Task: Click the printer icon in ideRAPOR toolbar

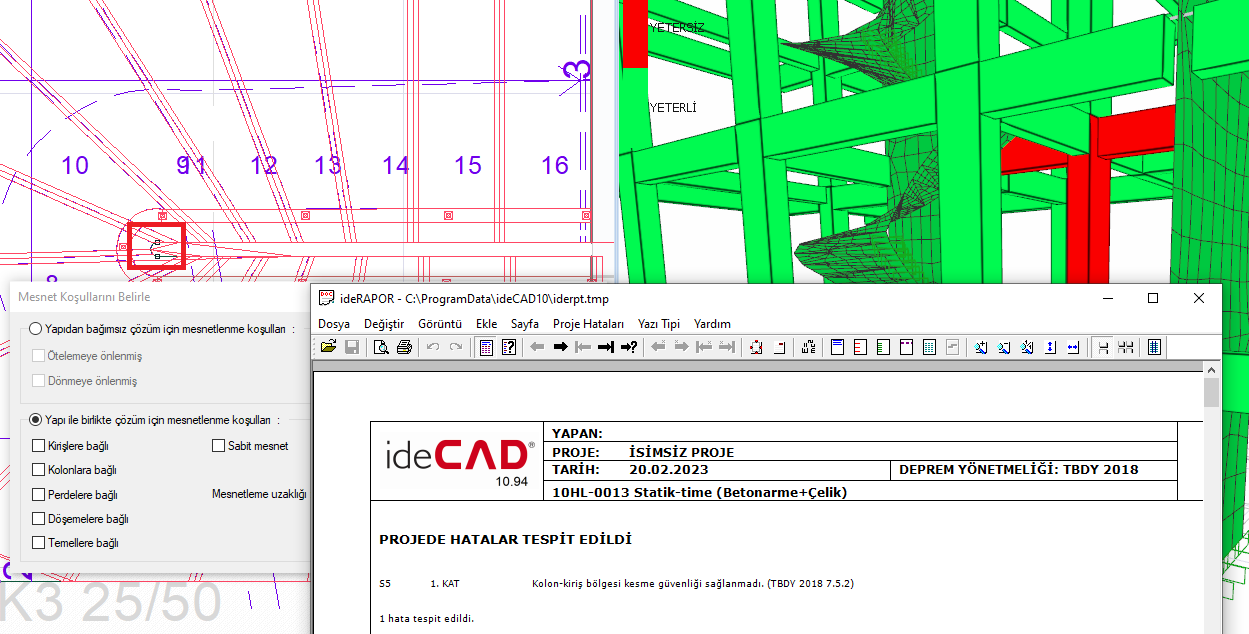Action: tap(404, 347)
